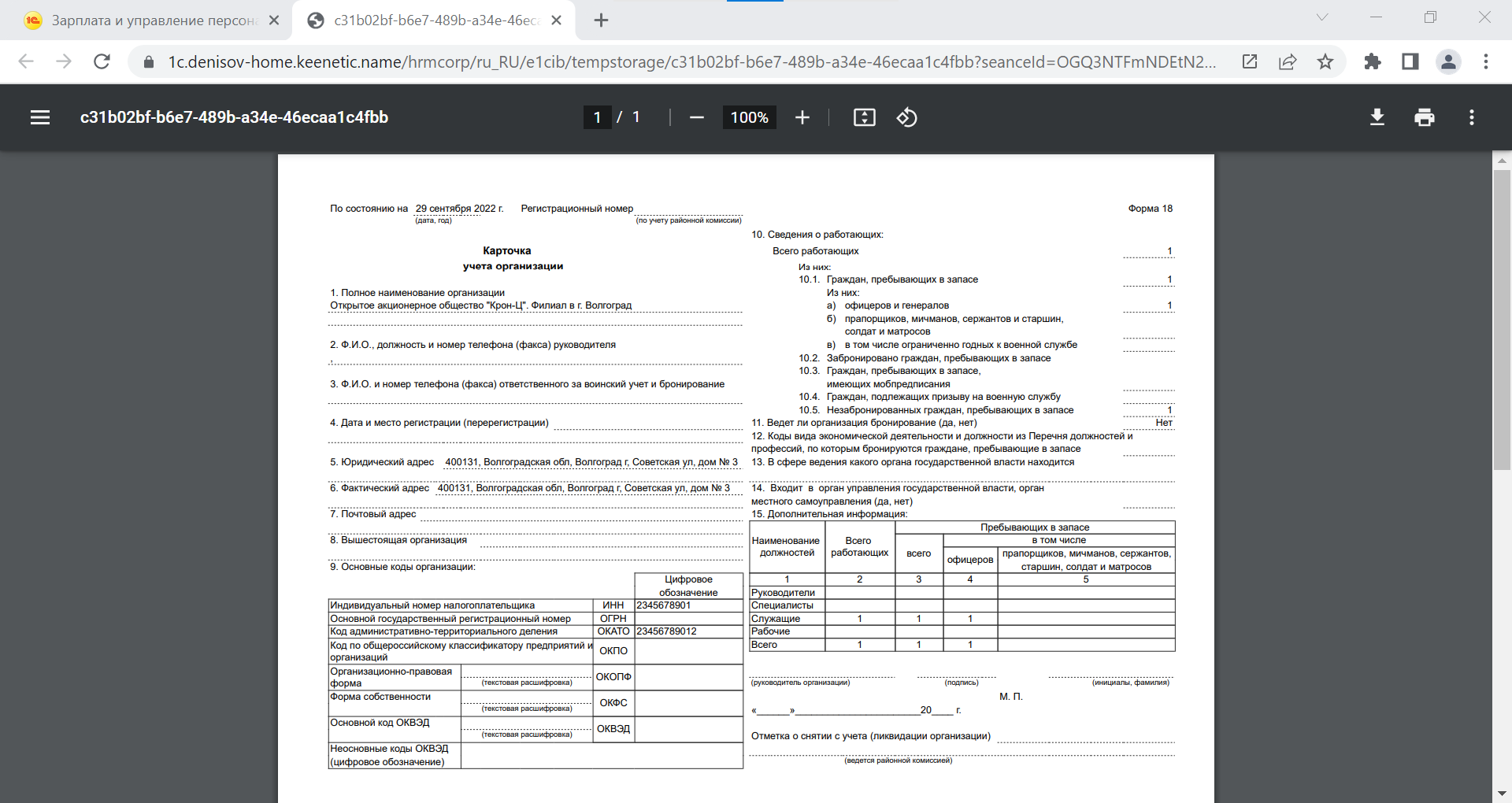Viewport: 1512px width, 803px height.
Task: Zoom out of the PDF
Action: [x=696, y=117]
